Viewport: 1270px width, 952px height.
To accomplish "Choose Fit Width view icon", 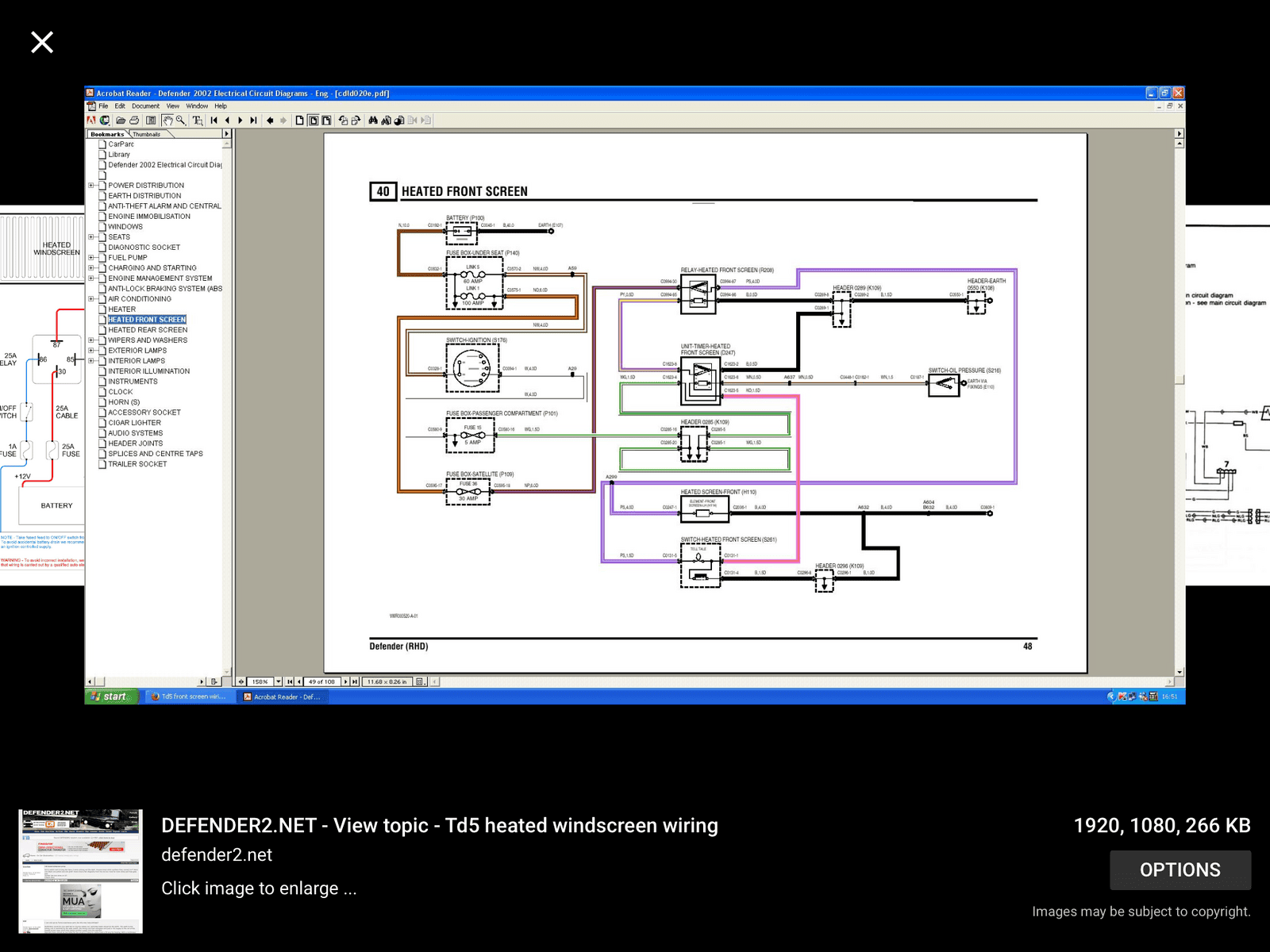I will click(326, 121).
